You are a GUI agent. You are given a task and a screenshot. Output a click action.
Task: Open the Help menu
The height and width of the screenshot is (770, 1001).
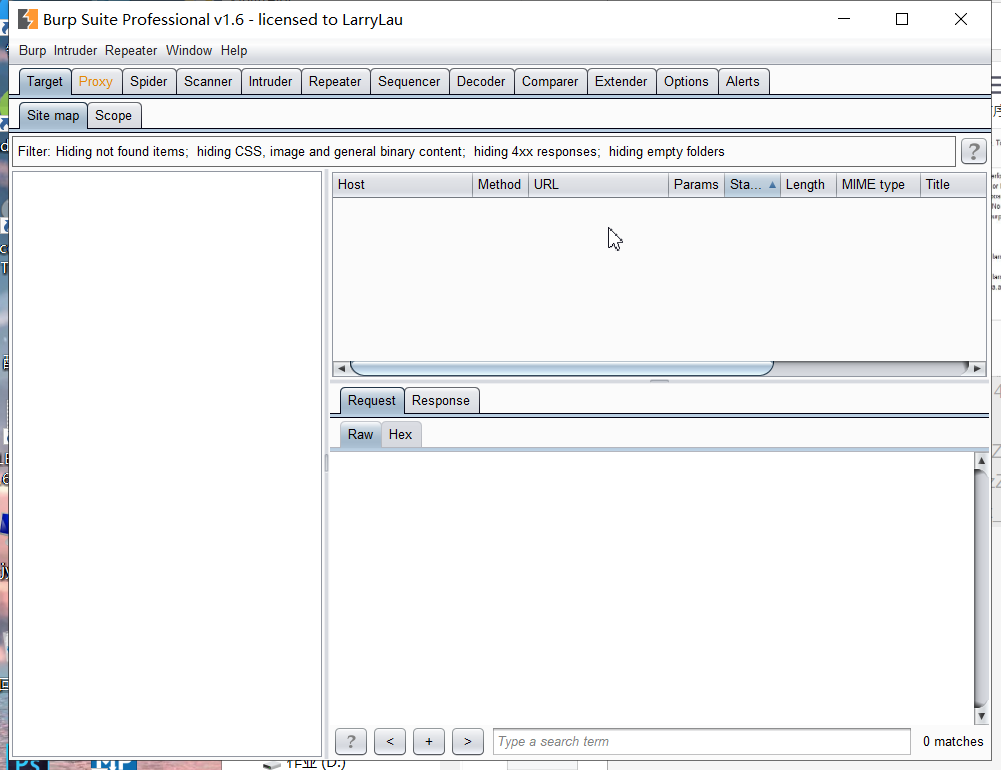tap(233, 50)
